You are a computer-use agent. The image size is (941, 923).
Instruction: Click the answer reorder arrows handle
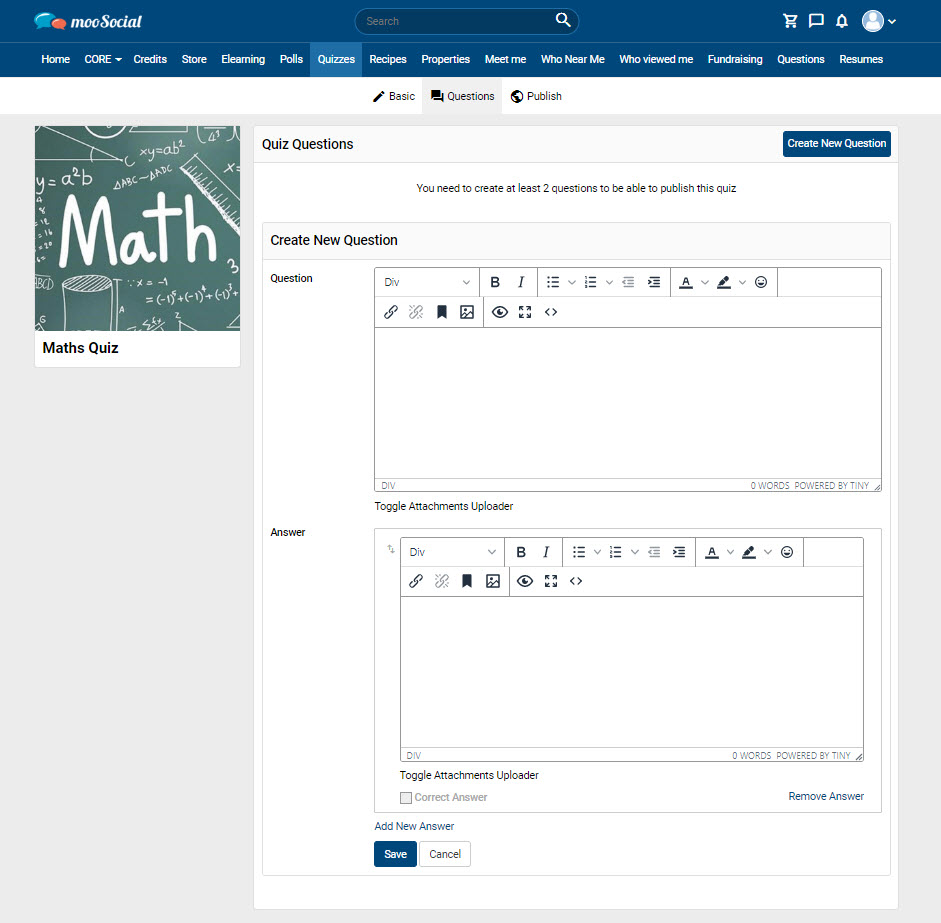coord(391,549)
